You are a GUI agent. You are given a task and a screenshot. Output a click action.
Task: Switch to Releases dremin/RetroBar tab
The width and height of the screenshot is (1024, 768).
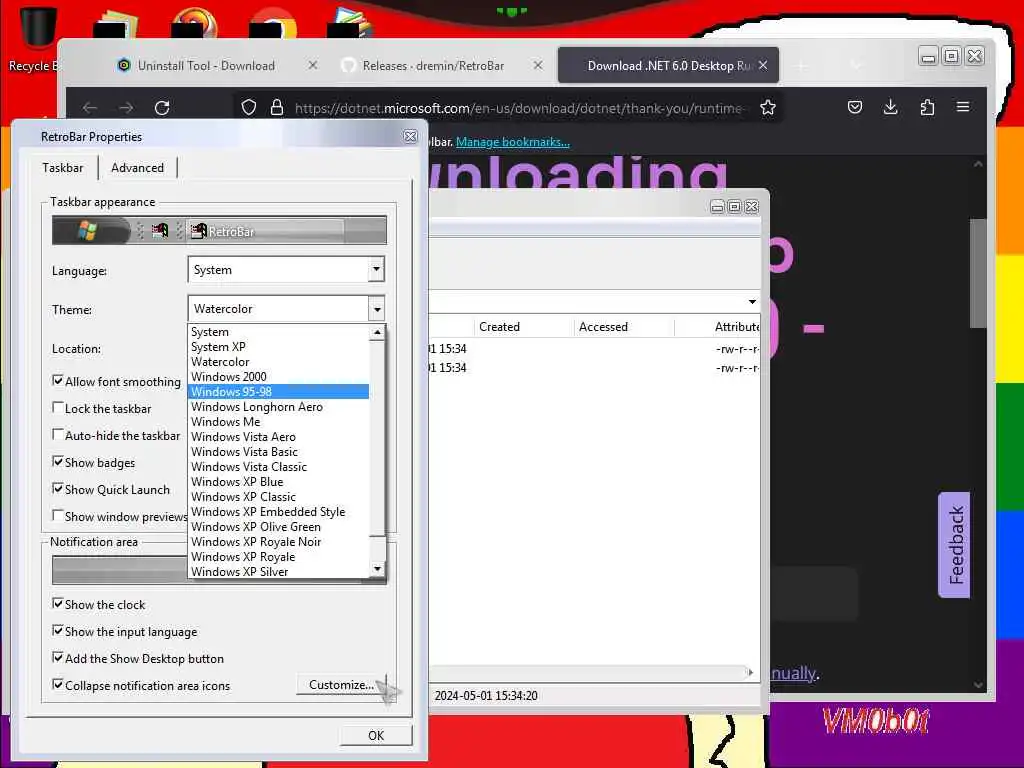point(433,65)
